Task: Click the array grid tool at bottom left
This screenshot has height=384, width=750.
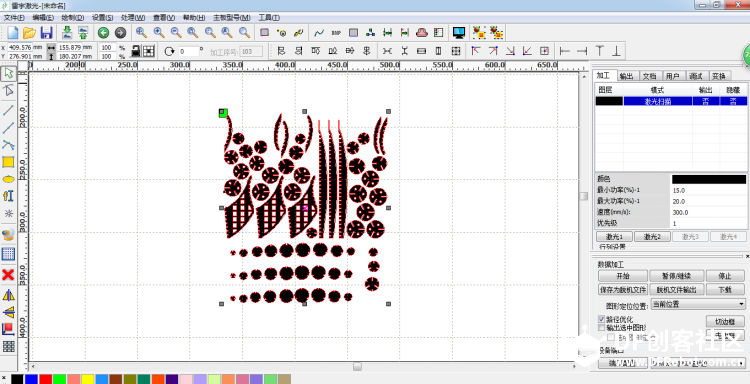Action: 8,347
